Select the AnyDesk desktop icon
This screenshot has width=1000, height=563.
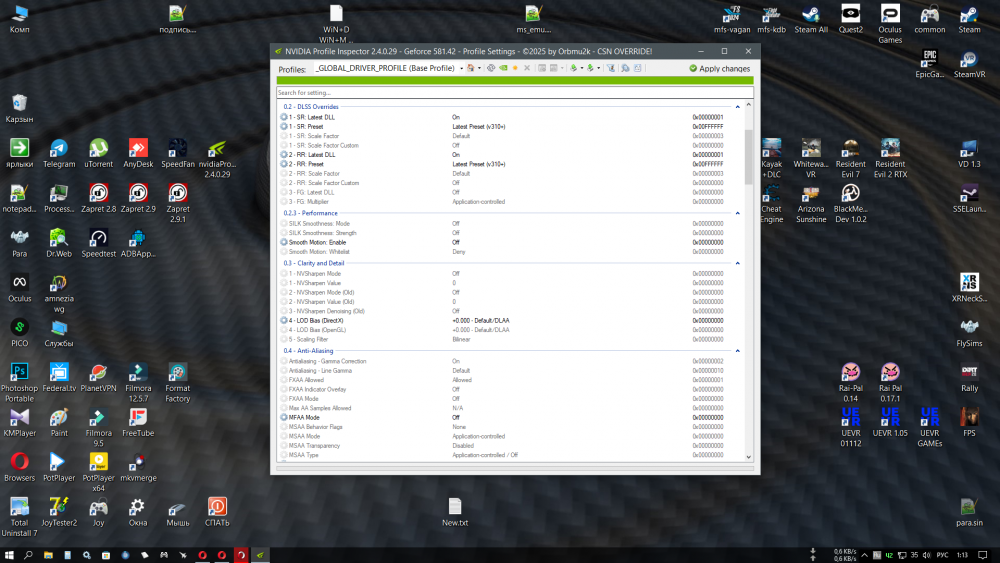pos(138,154)
